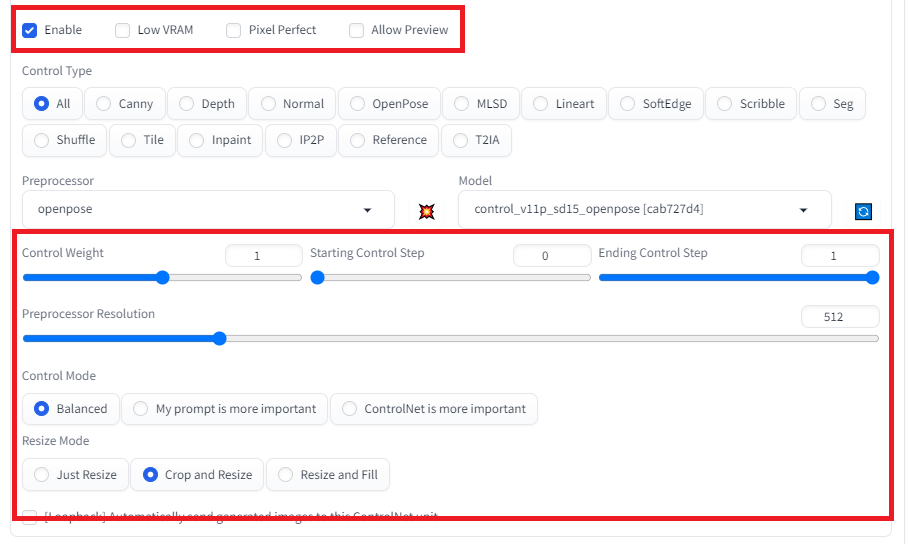
Task: Pick the Inpaint control type
Action: click(x=220, y=140)
